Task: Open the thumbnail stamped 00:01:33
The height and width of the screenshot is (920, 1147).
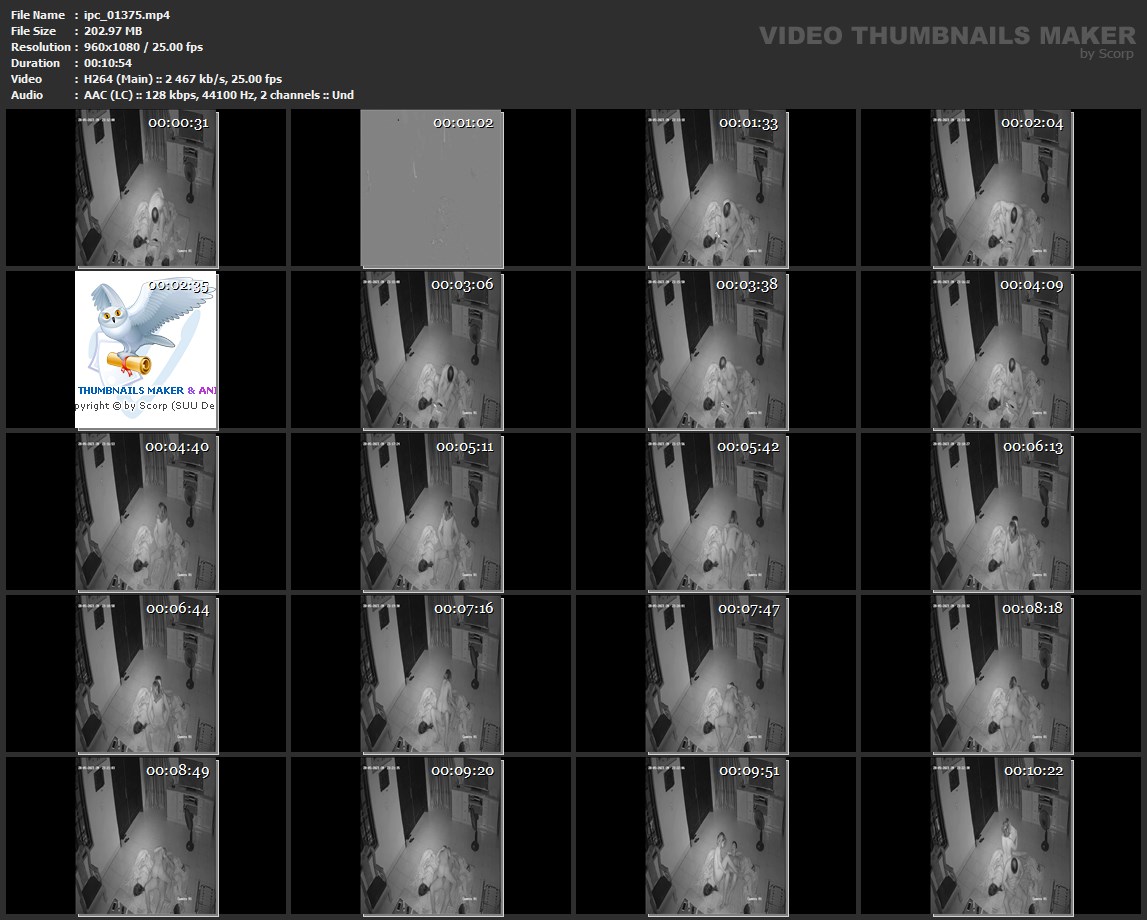Action: (x=716, y=190)
